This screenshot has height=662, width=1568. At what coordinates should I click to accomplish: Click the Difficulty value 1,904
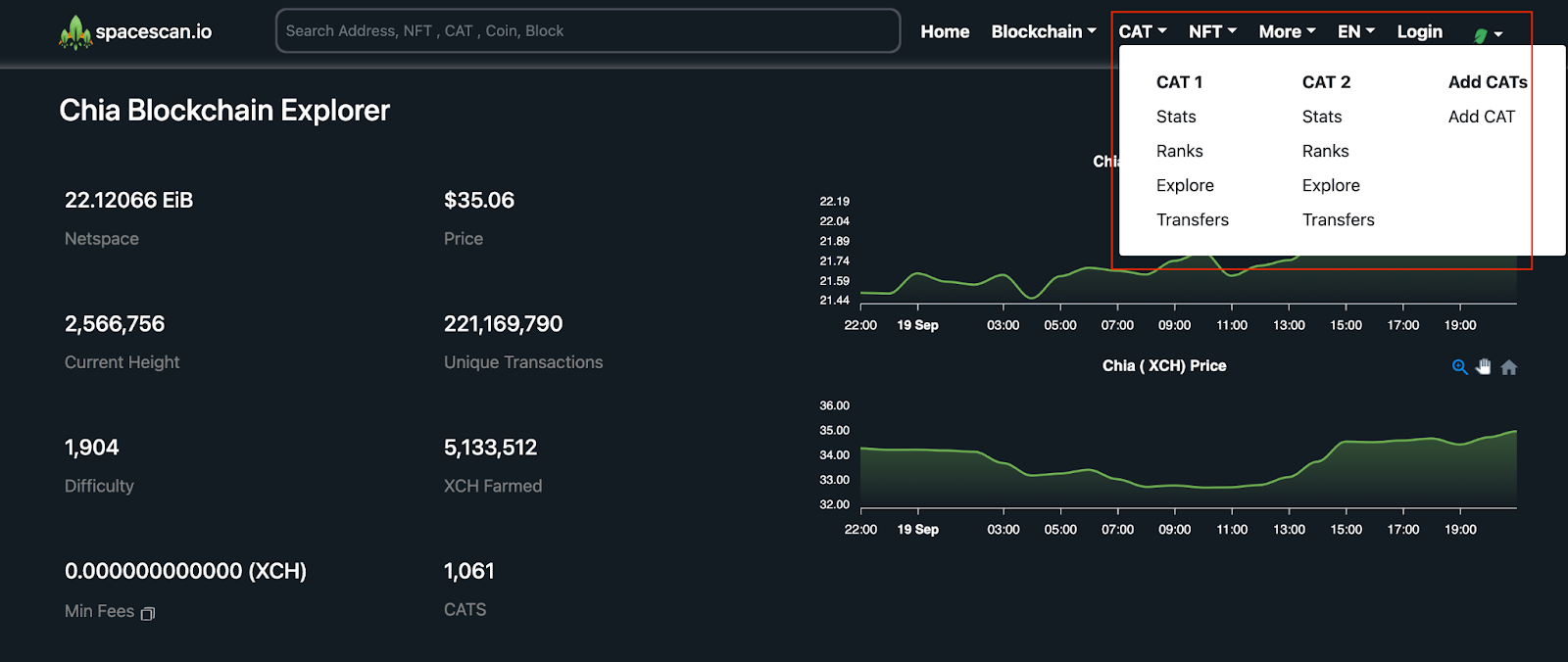92,448
